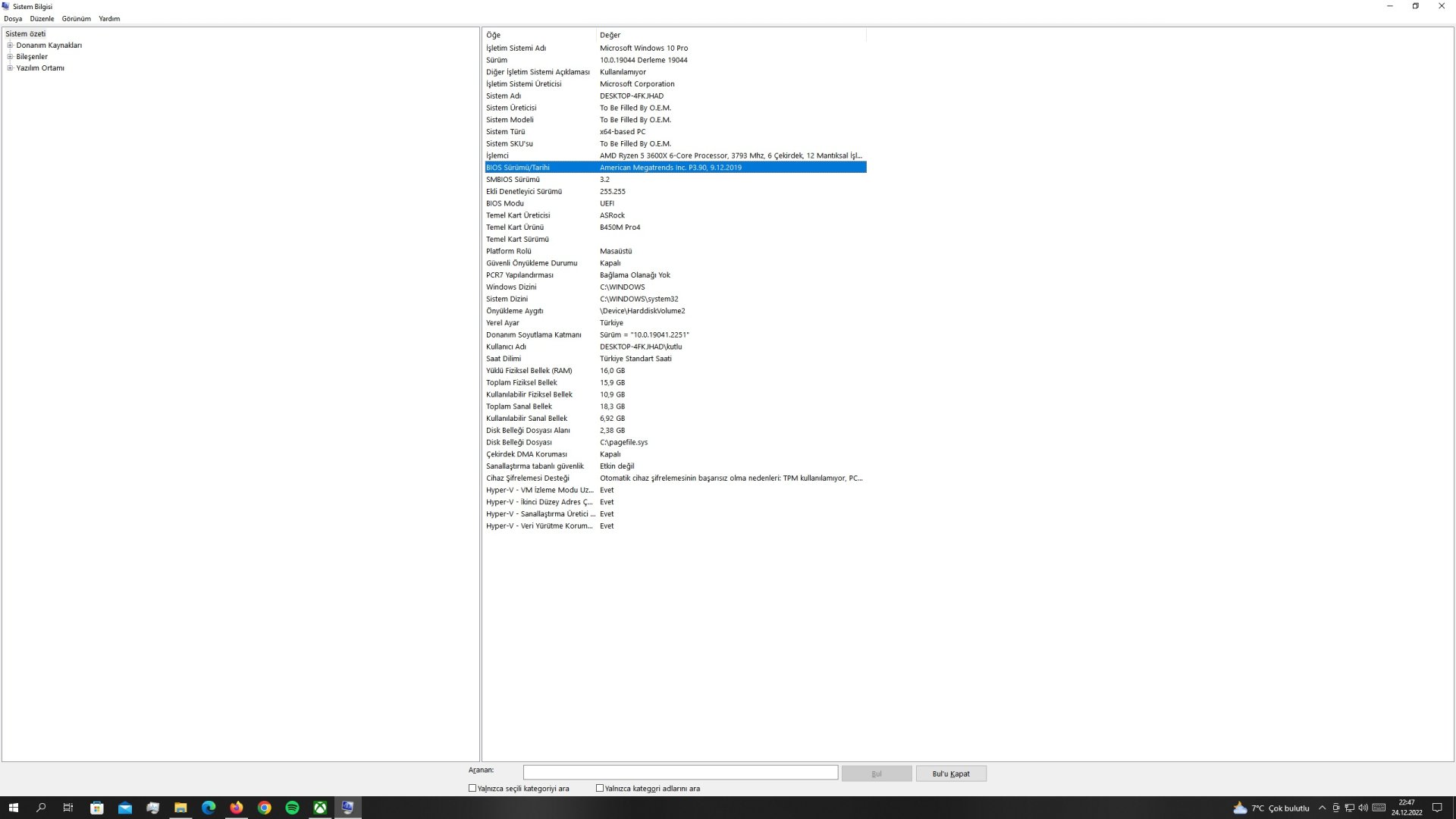This screenshot has height=819, width=1456.
Task: Open Google Chrome from the taskbar
Action: 264,808
